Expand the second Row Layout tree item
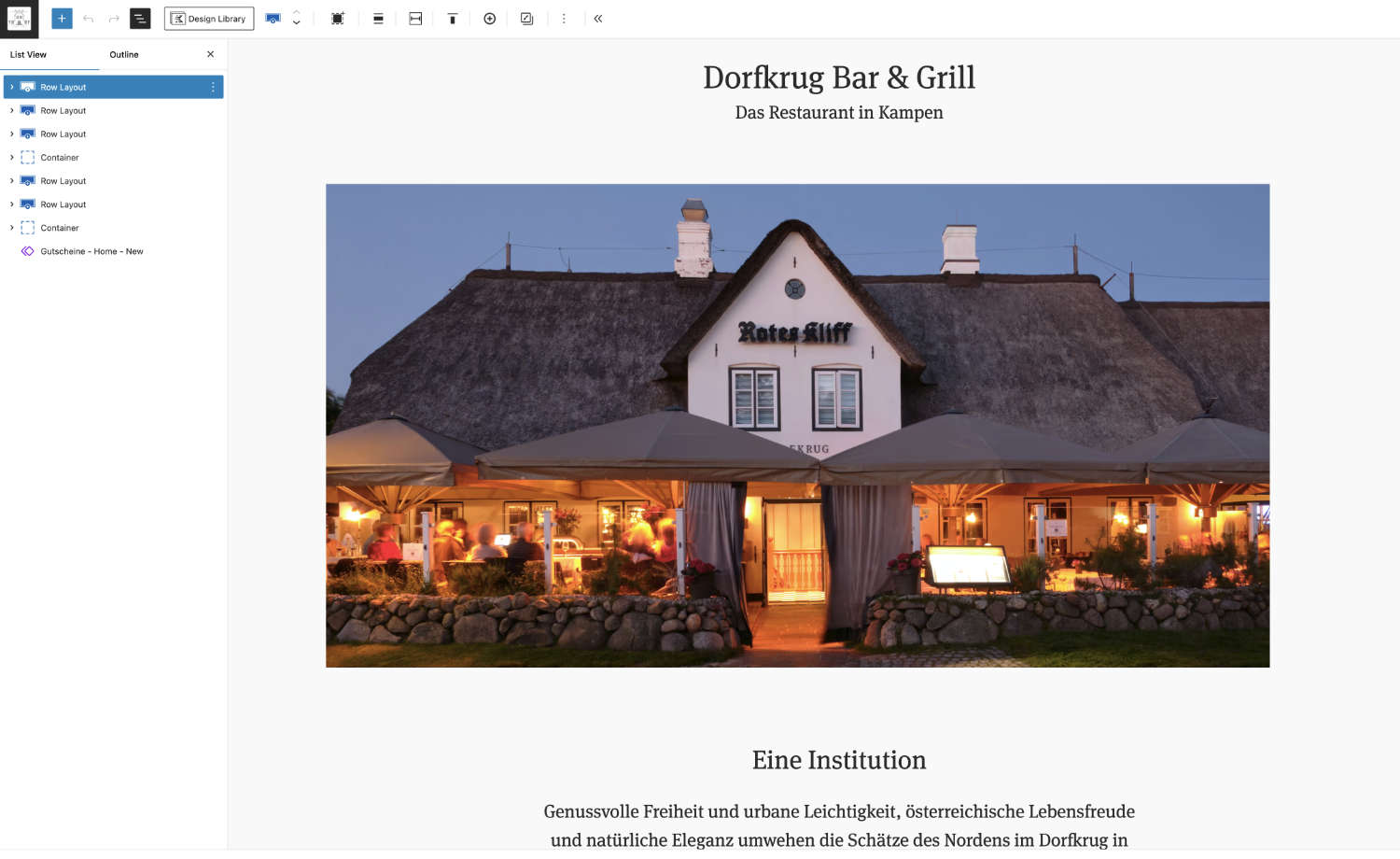Image resolution: width=1400 pixels, height=859 pixels. point(12,110)
